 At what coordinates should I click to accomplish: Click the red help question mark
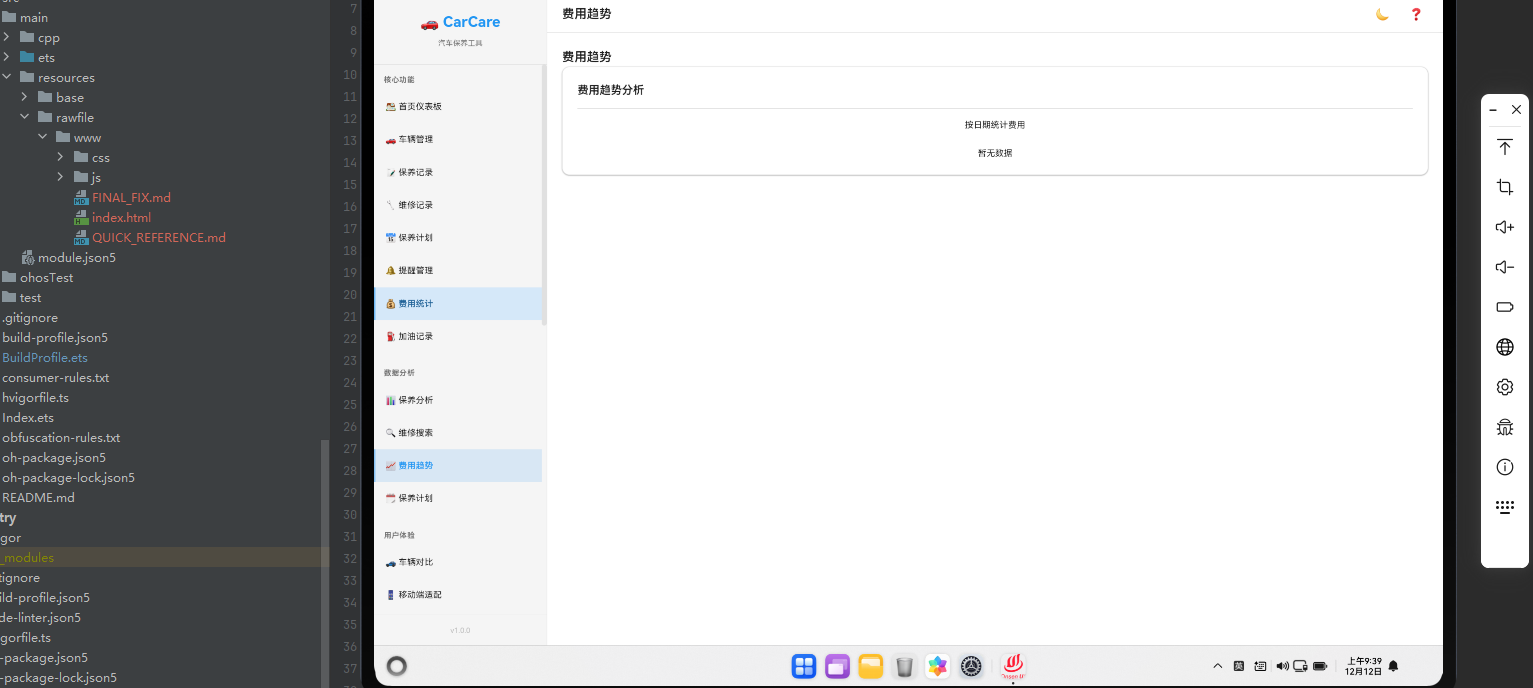click(1415, 15)
